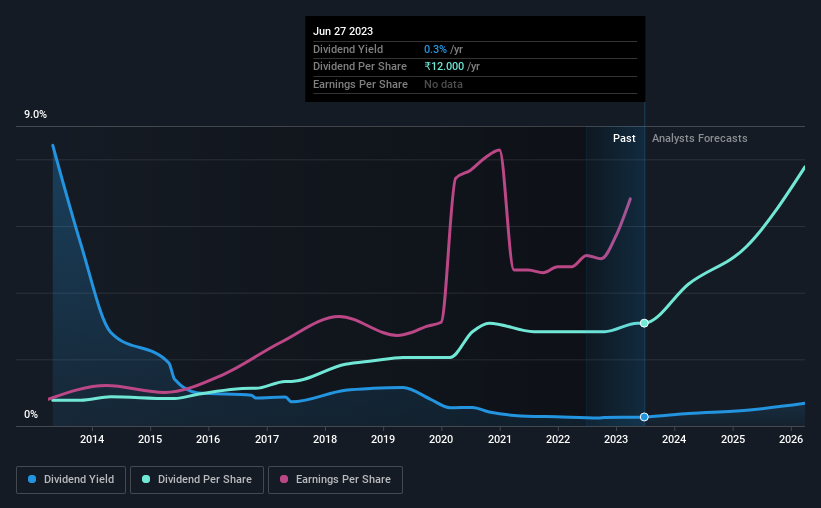Click the 2020 x-axis year label
The image size is (821, 508).
(x=441, y=439)
